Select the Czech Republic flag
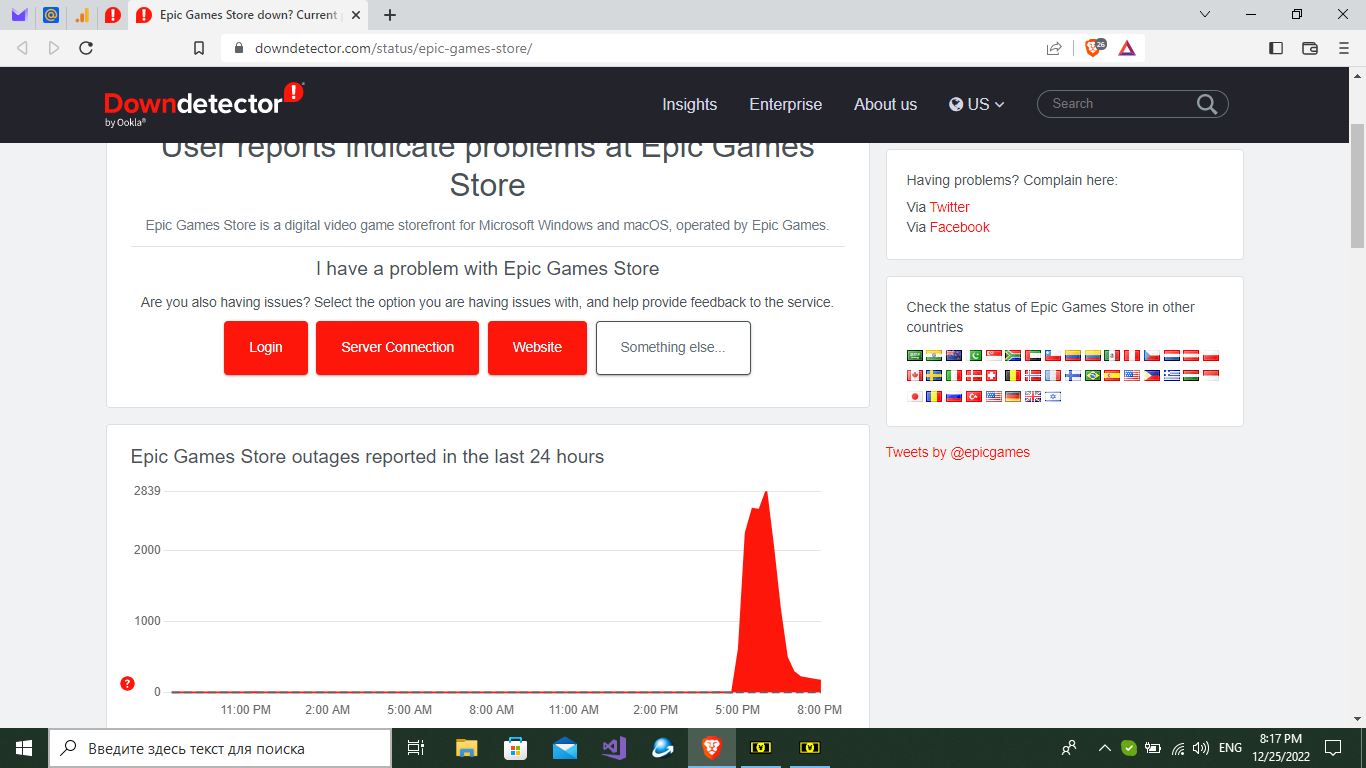 (1152, 355)
